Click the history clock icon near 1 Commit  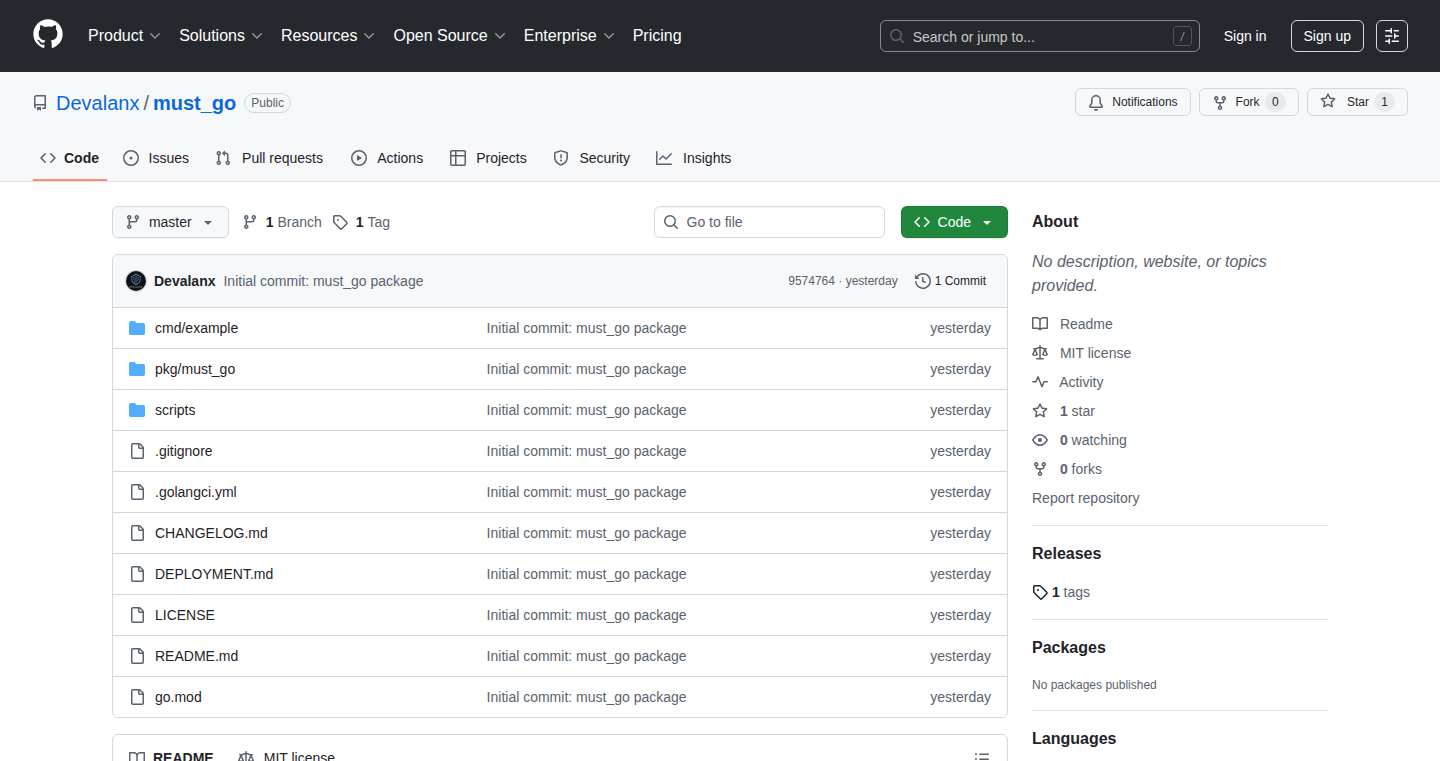(922, 281)
